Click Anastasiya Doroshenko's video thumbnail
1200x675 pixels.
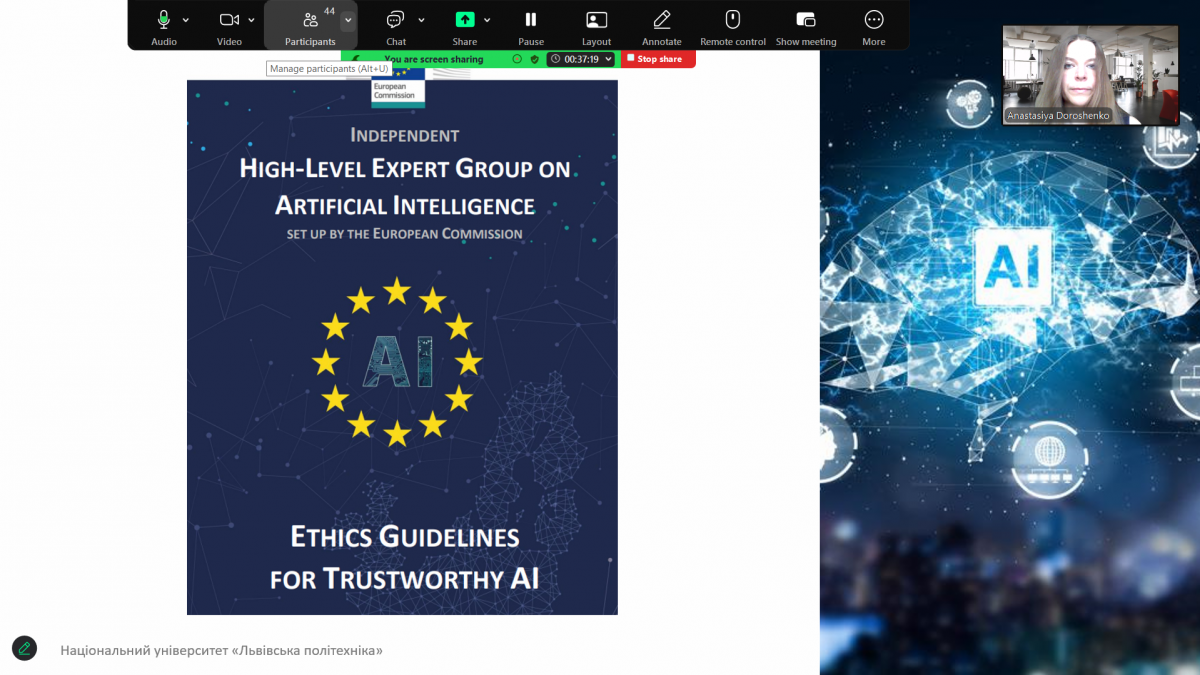(1076, 75)
